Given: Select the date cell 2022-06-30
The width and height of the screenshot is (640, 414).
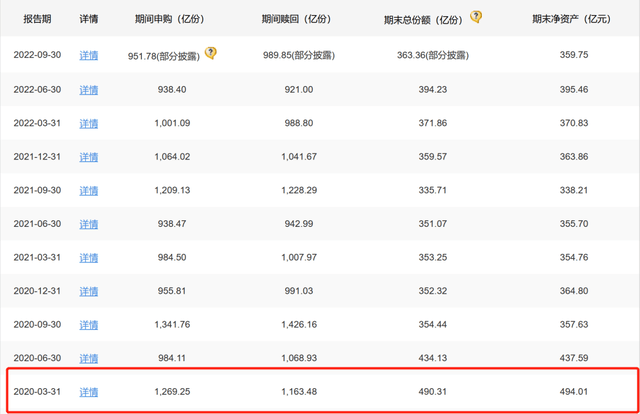Looking at the screenshot, I should click(x=37, y=89).
